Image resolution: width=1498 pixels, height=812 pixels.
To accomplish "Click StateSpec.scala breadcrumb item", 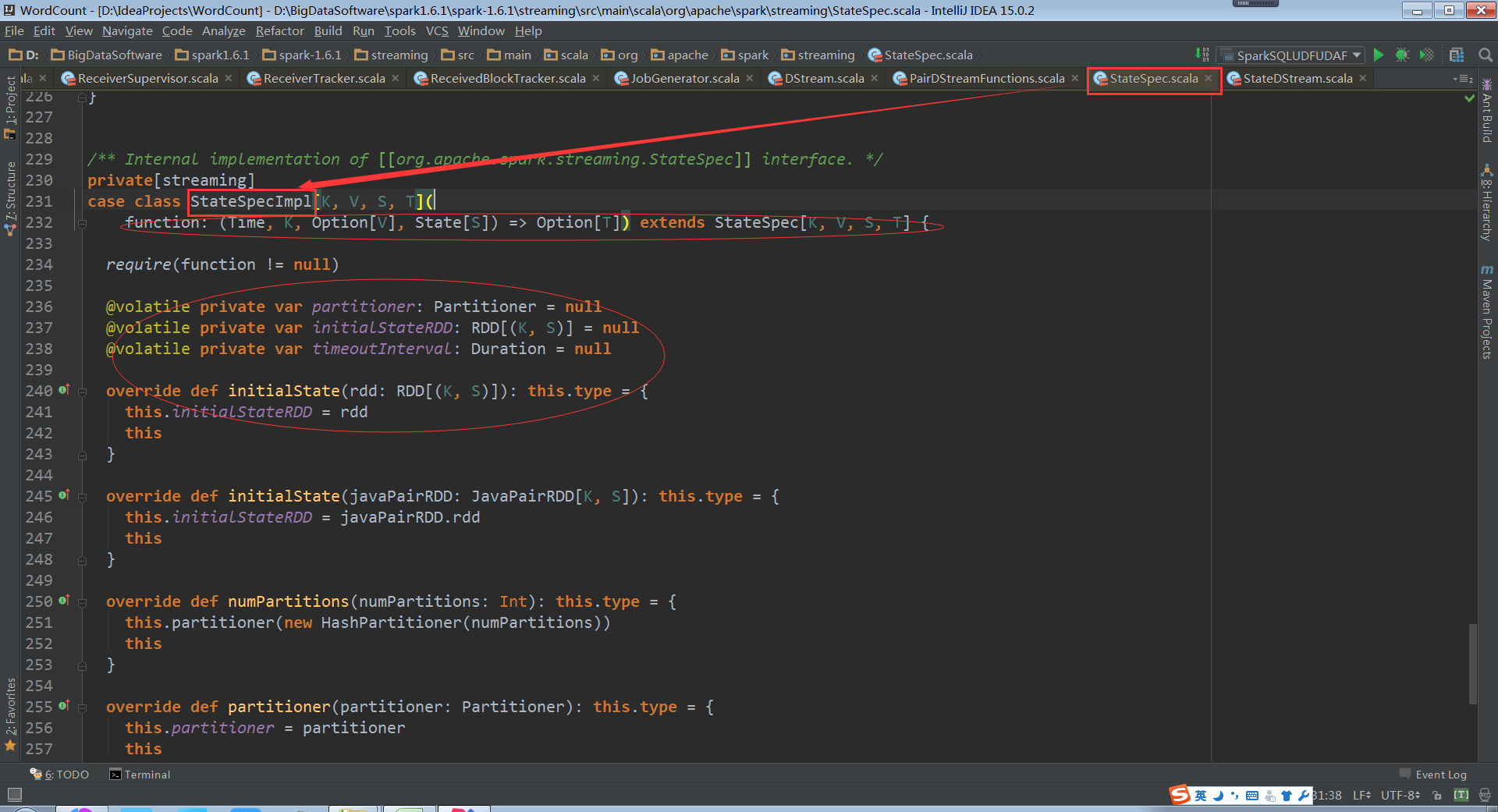I will click(920, 55).
